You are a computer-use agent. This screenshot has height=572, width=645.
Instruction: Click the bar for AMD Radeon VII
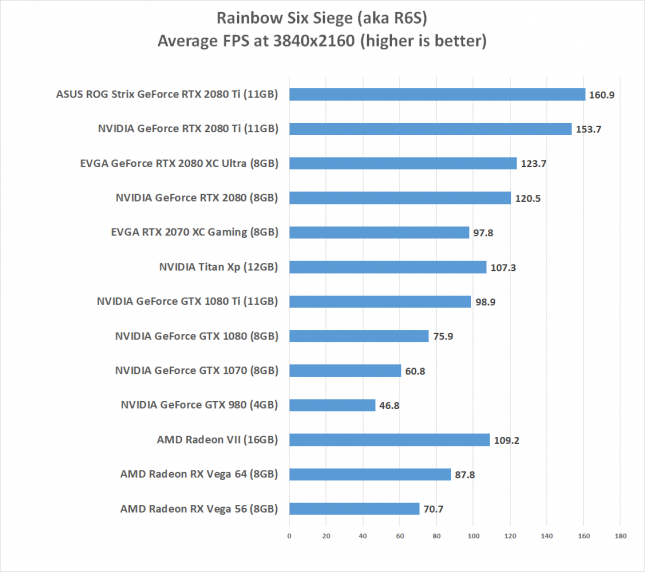click(390, 440)
